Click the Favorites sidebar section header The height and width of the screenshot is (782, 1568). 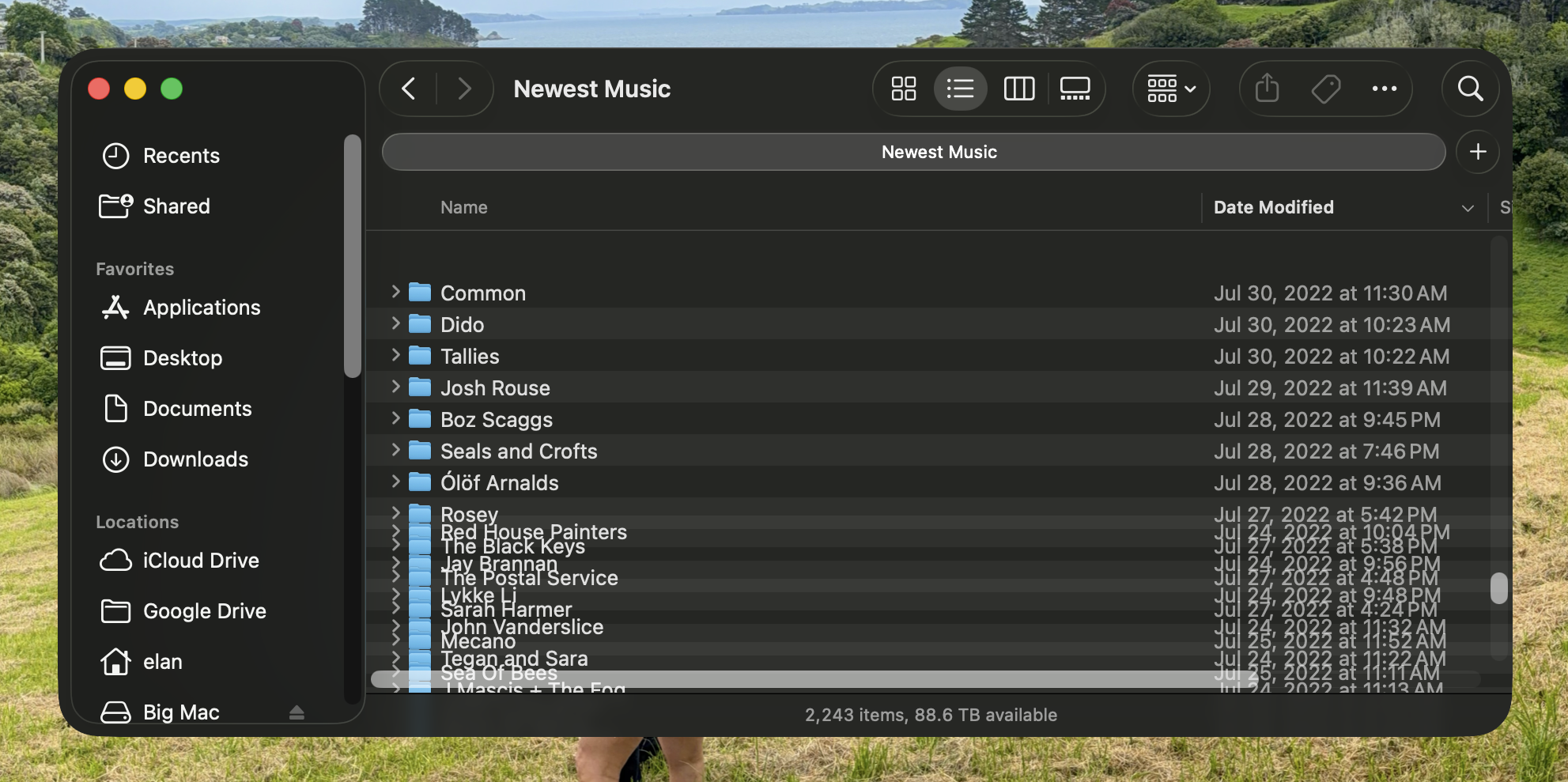click(135, 269)
